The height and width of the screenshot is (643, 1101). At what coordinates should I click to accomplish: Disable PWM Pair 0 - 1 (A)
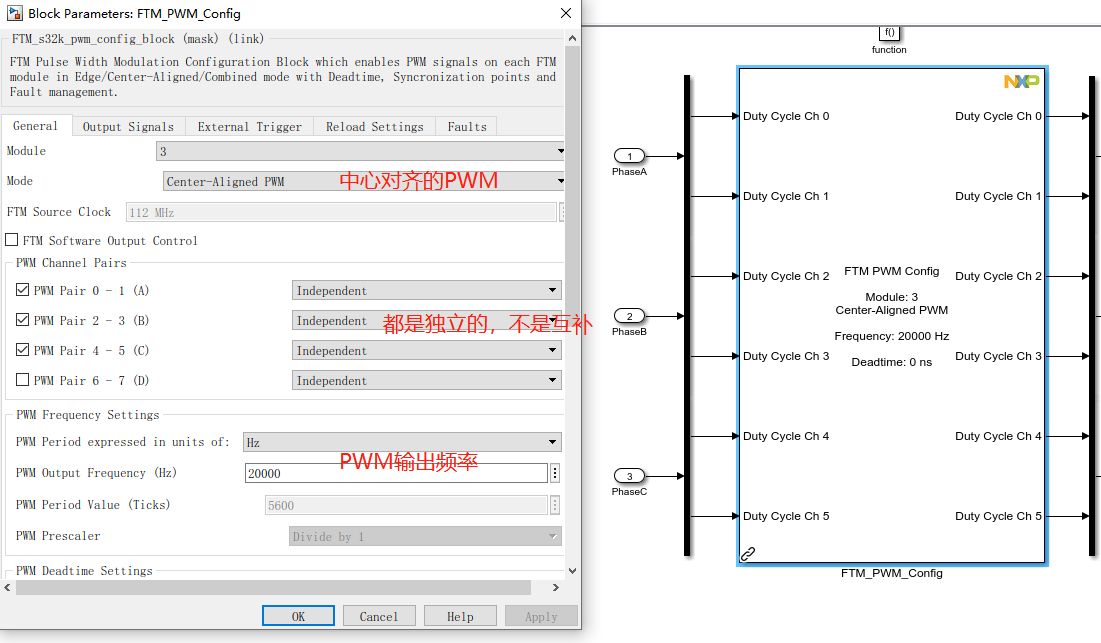[x=22, y=290]
